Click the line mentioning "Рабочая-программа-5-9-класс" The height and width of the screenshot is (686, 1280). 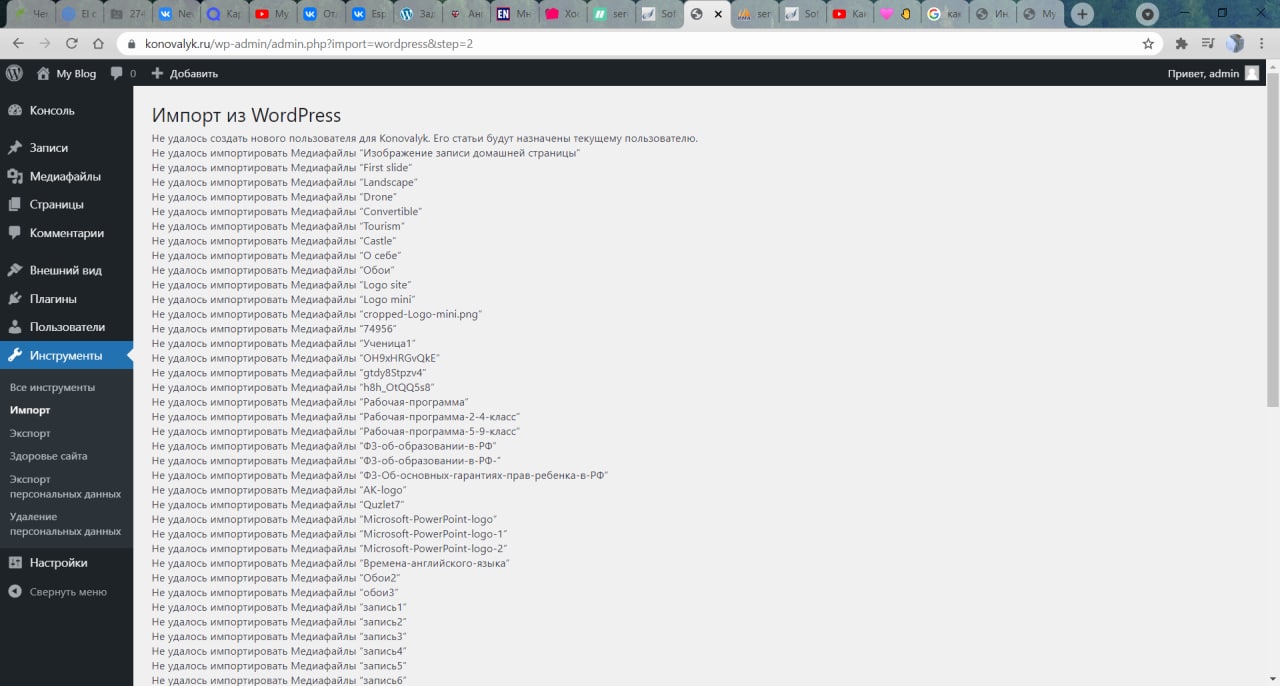click(336, 431)
